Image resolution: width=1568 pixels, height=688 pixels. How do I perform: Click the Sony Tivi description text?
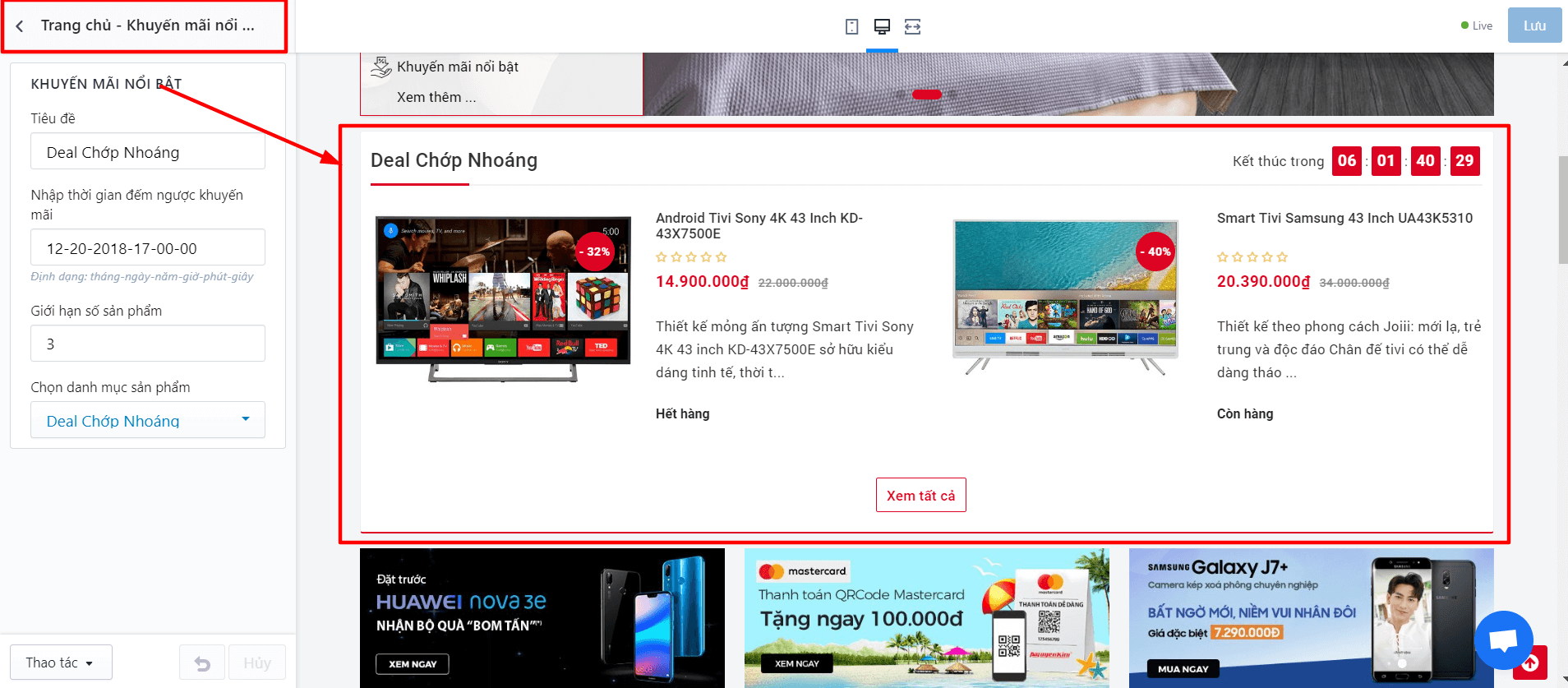click(x=785, y=349)
